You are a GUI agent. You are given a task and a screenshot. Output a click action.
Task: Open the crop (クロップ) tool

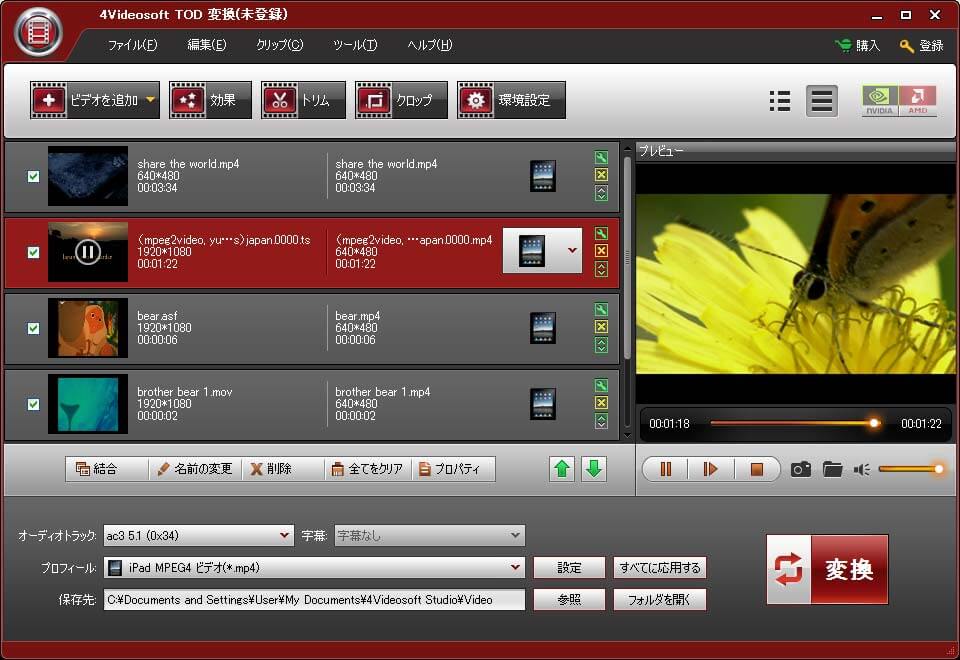pyautogui.click(x=401, y=100)
